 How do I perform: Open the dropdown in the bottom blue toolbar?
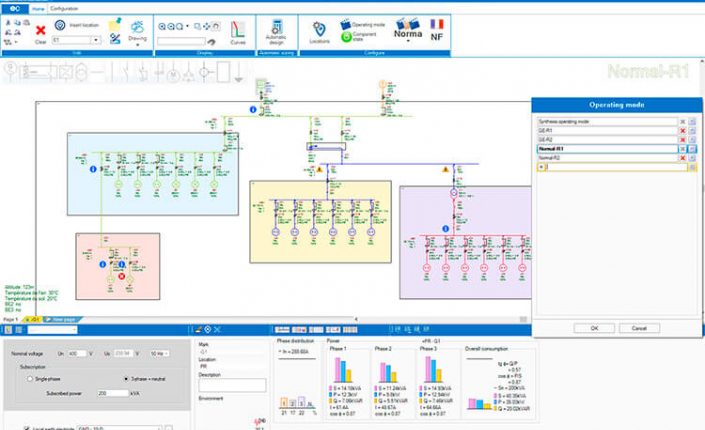tap(53, 330)
